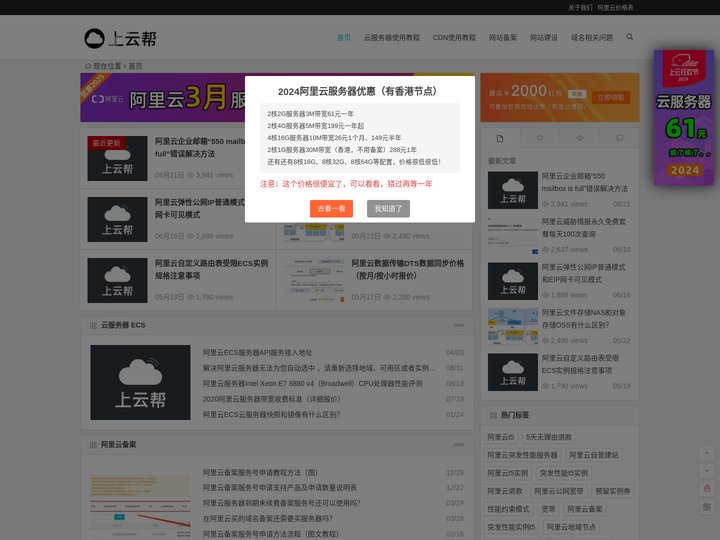Open article 阿里云数据传输DTS数据同步价格
Viewport: 720px width, 540px height.
[408, 269]
